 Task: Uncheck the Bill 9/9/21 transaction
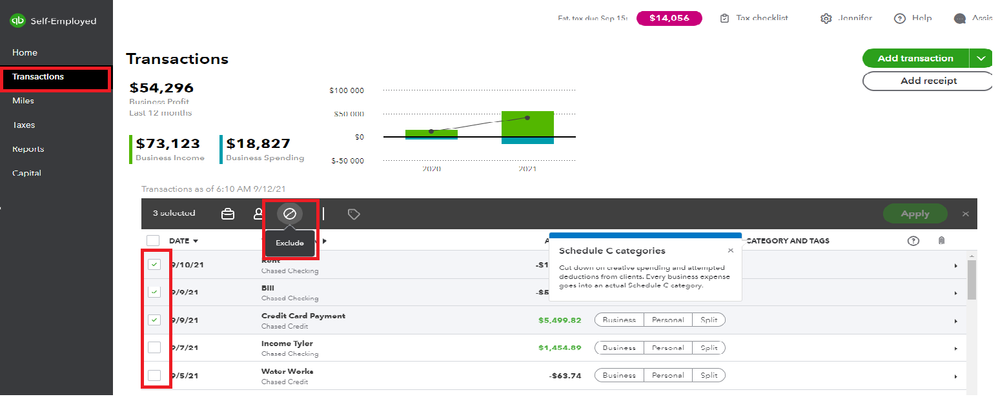(x=154, y=292)
